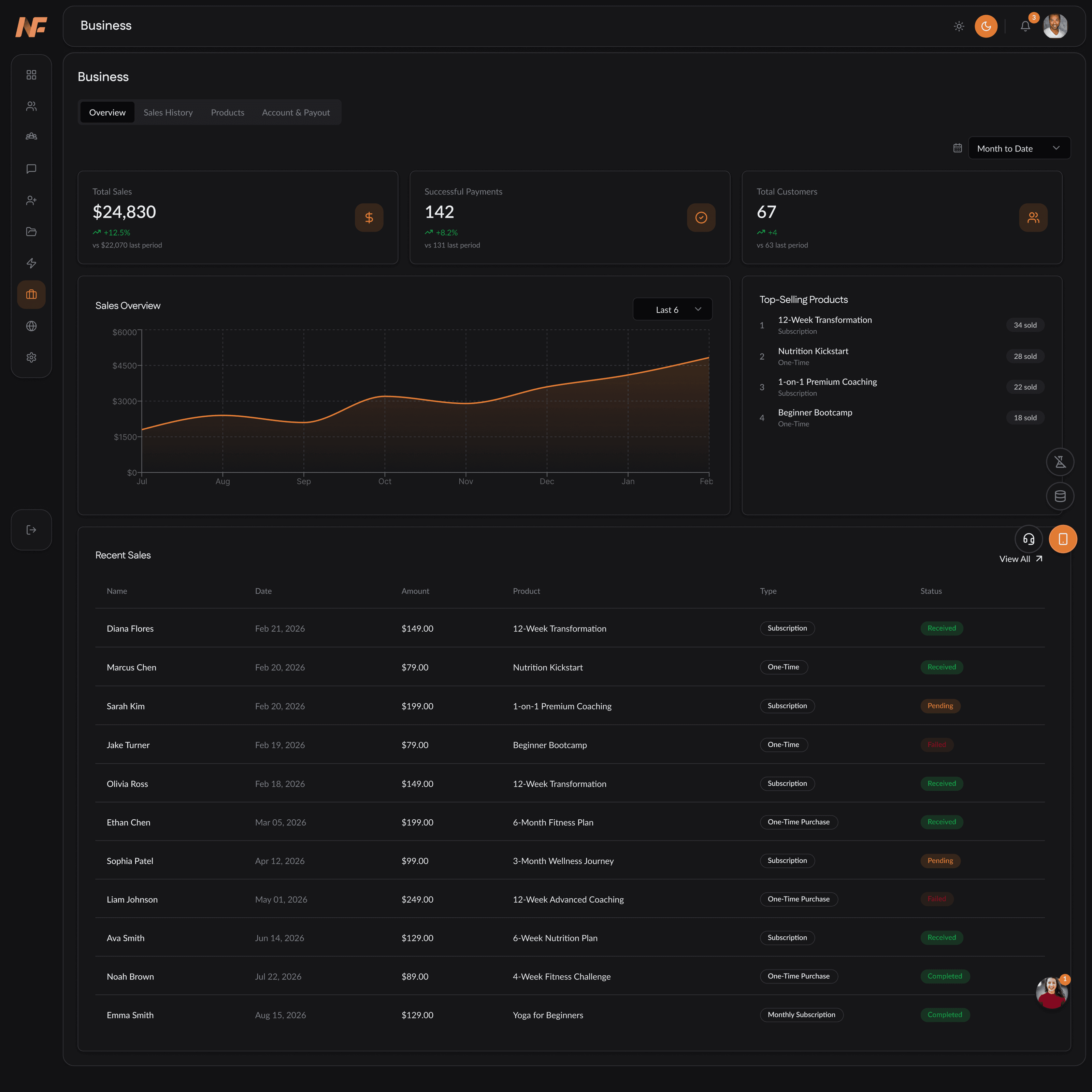Image resolution: width=1092 pixels, height=1092 pixels.
Task: Click Diana Flores row name
Action: click(130, 629)
